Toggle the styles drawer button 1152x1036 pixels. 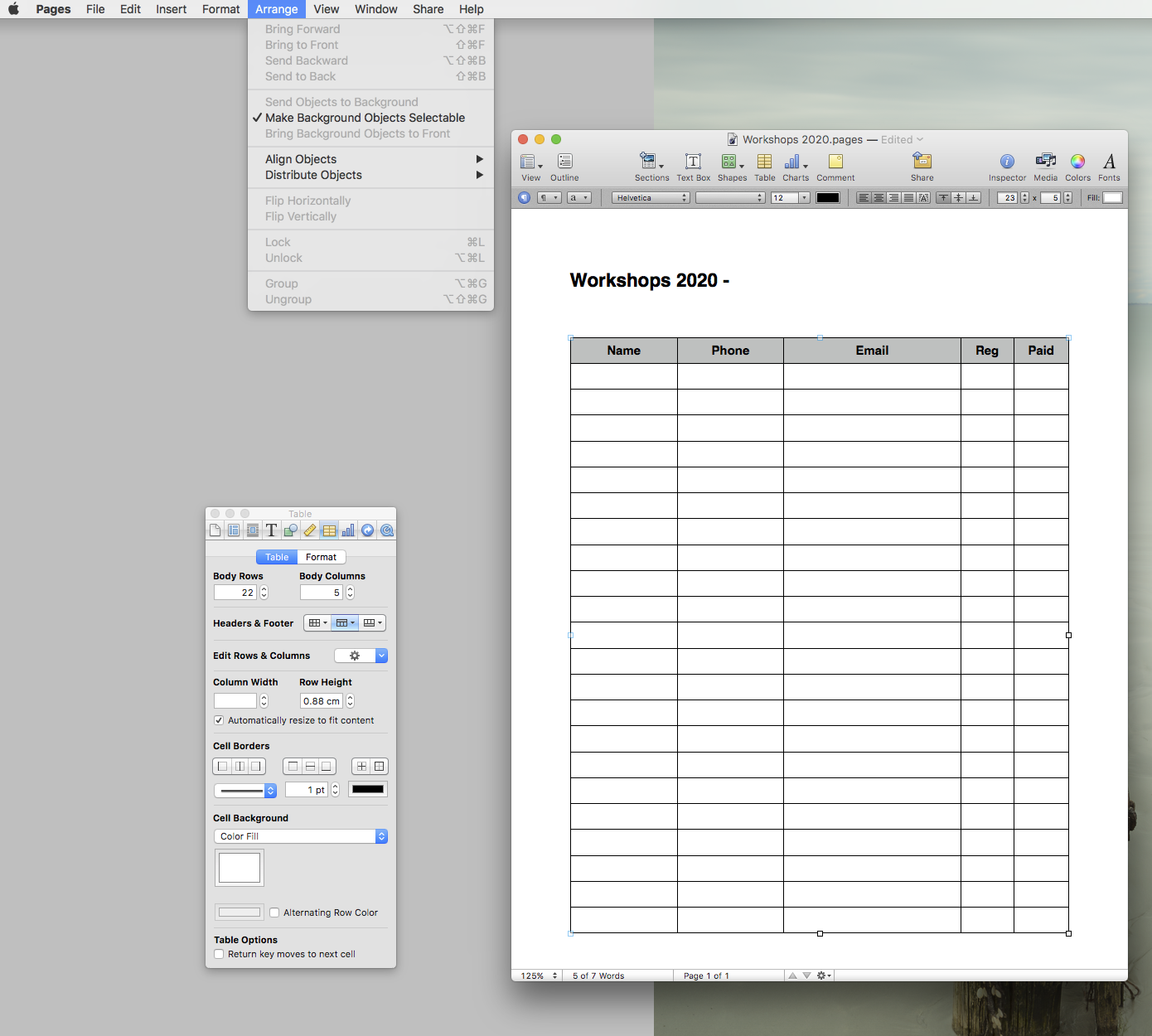[524, 198]
